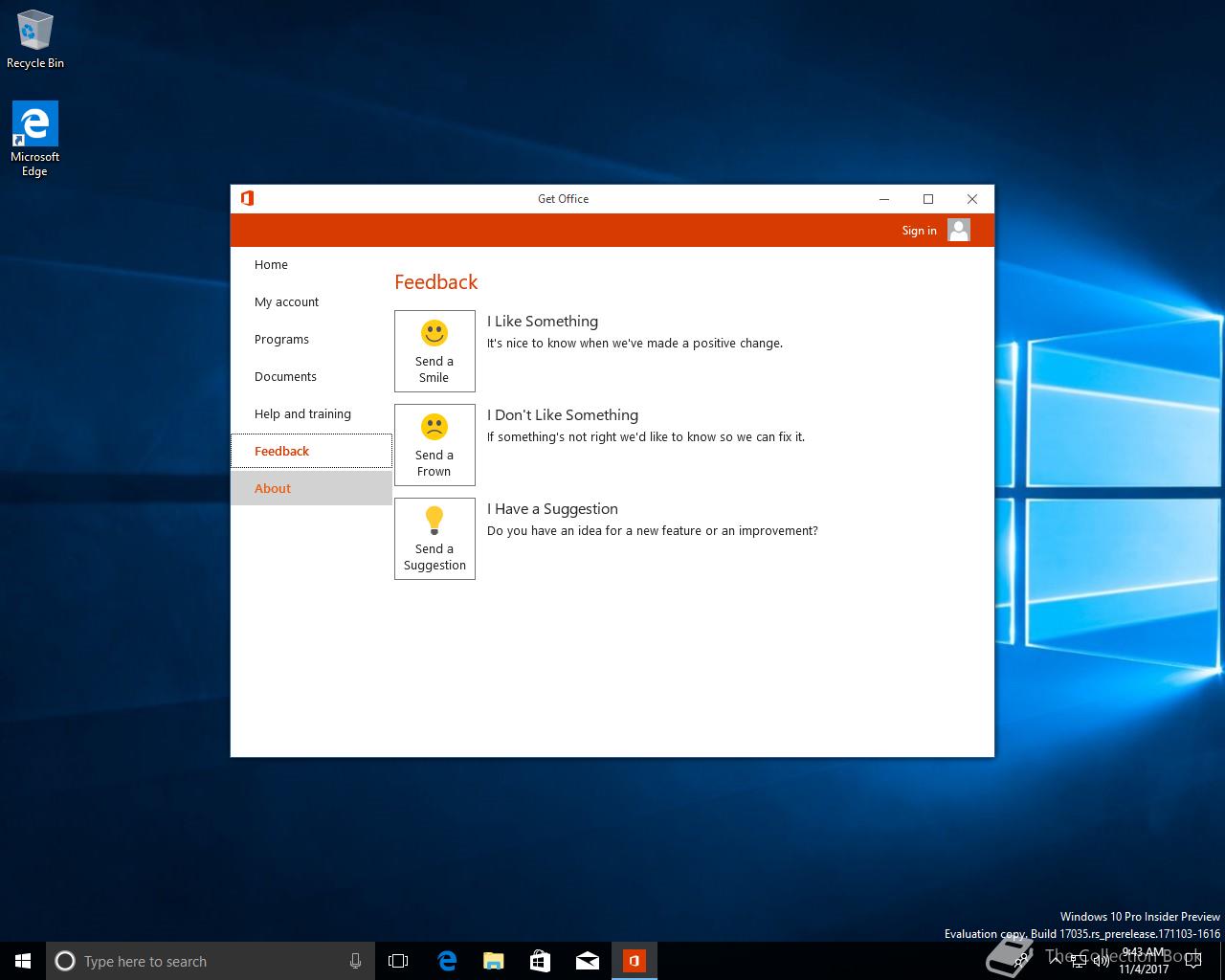Click the I Don't Like Something heading
The image size is (1225, 980).
[563, 415]
